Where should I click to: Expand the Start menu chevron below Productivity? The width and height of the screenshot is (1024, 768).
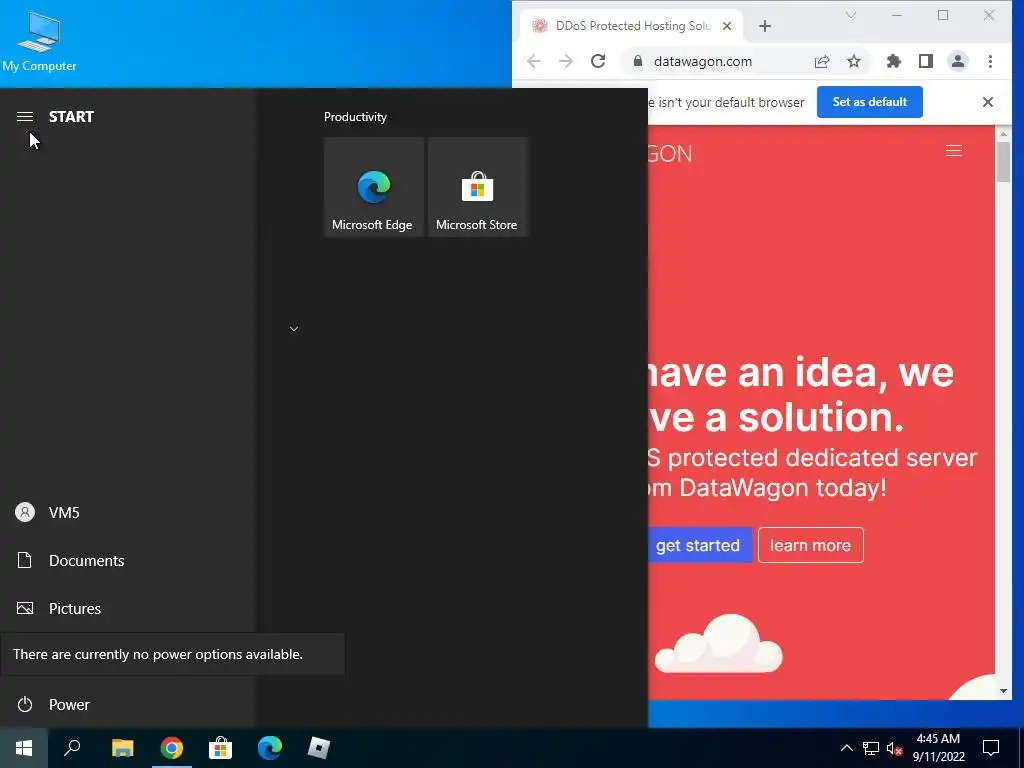(294, 328)
